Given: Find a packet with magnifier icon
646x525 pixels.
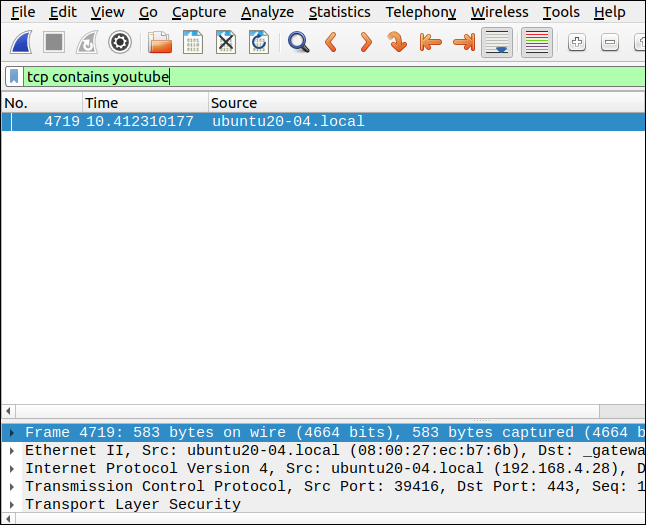Looking at the screenshot, I should pos(299,42).
